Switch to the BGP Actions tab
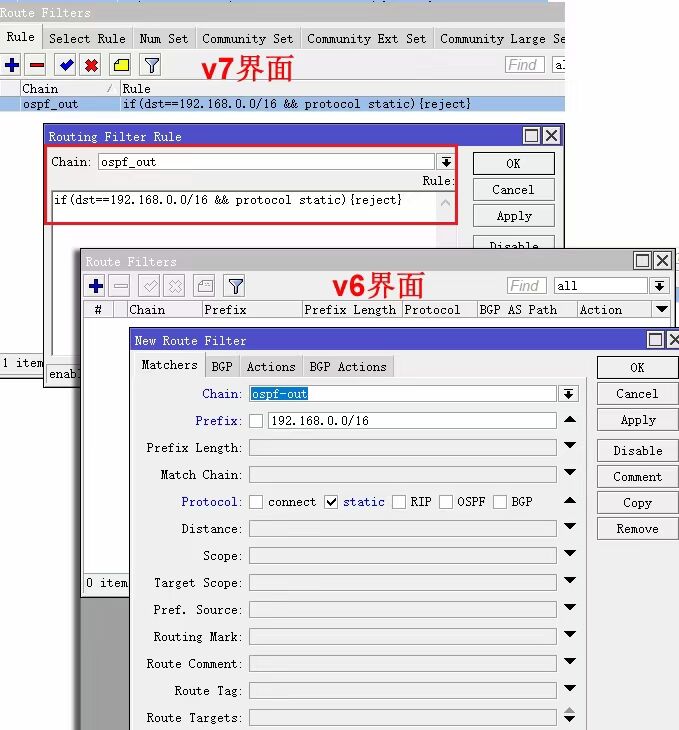 (x=347, y=367)
